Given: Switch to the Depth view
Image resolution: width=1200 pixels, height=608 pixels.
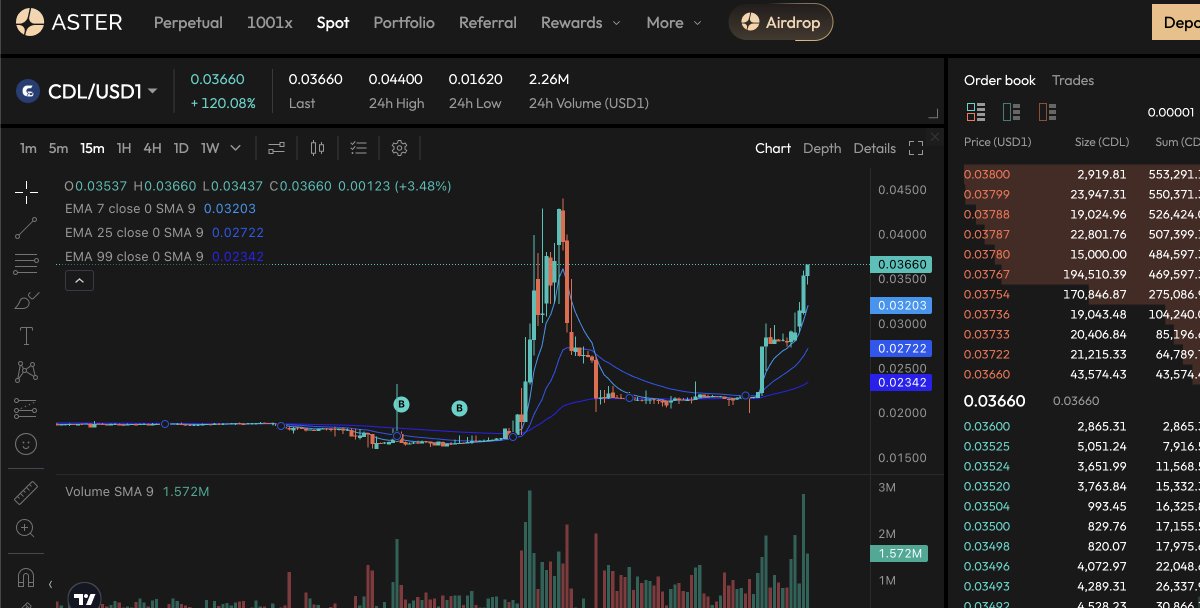Looking at the screenshot, I should click(x=822, y=148).
